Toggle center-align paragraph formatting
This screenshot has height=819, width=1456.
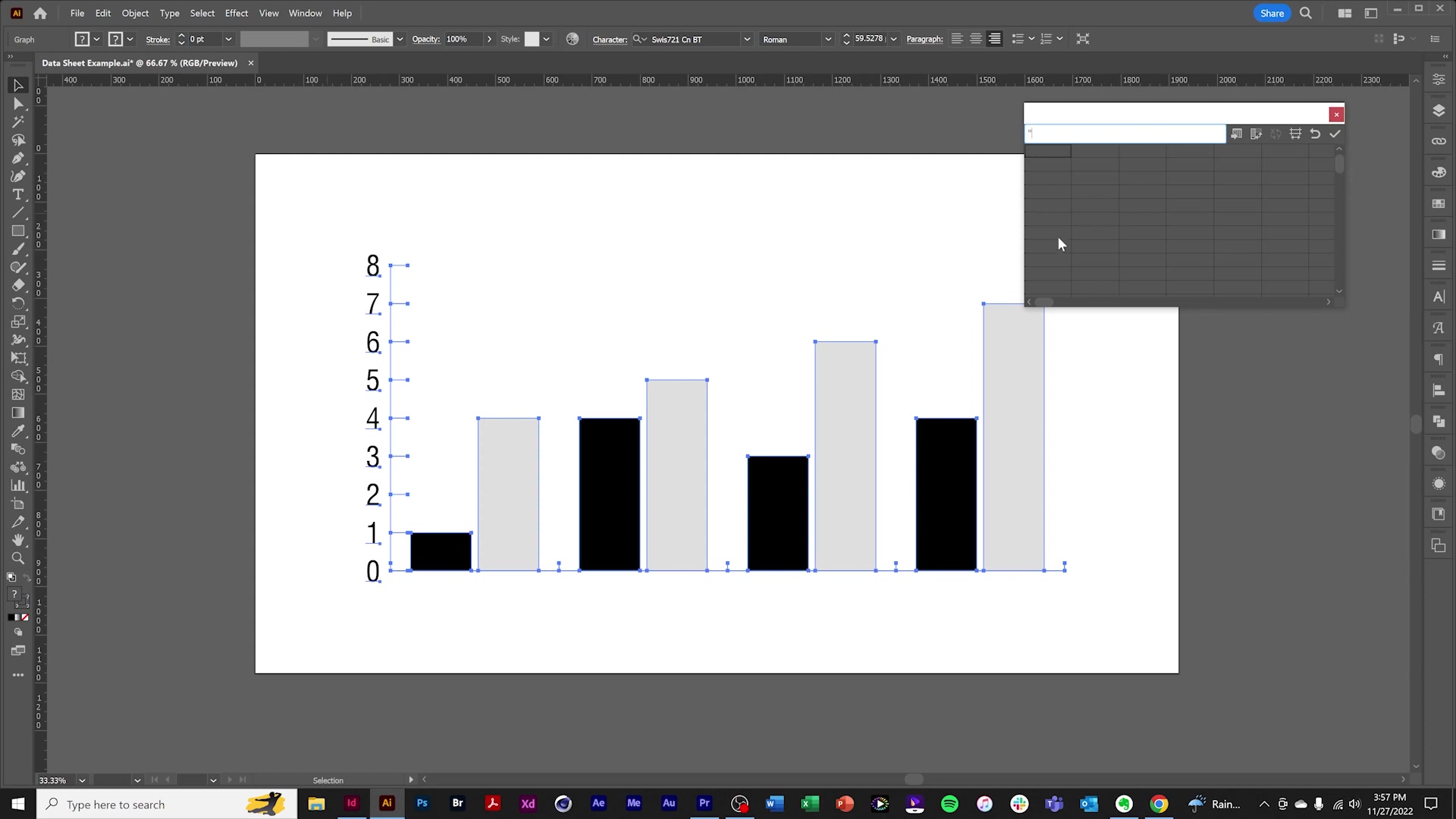(x=976, y=39)
